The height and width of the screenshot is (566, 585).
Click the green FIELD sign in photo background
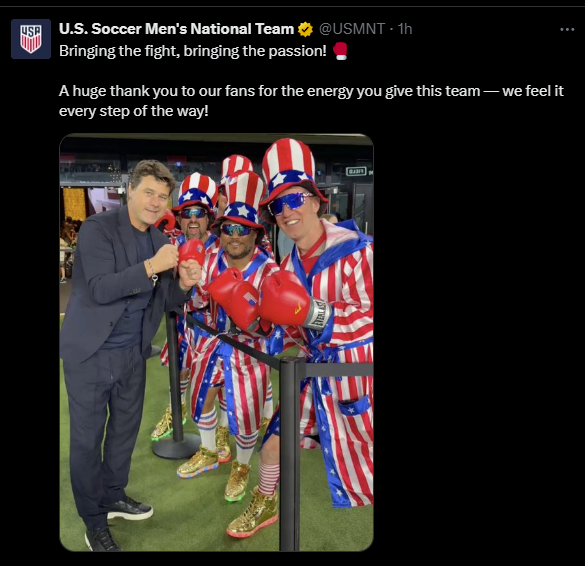[356, 171]
